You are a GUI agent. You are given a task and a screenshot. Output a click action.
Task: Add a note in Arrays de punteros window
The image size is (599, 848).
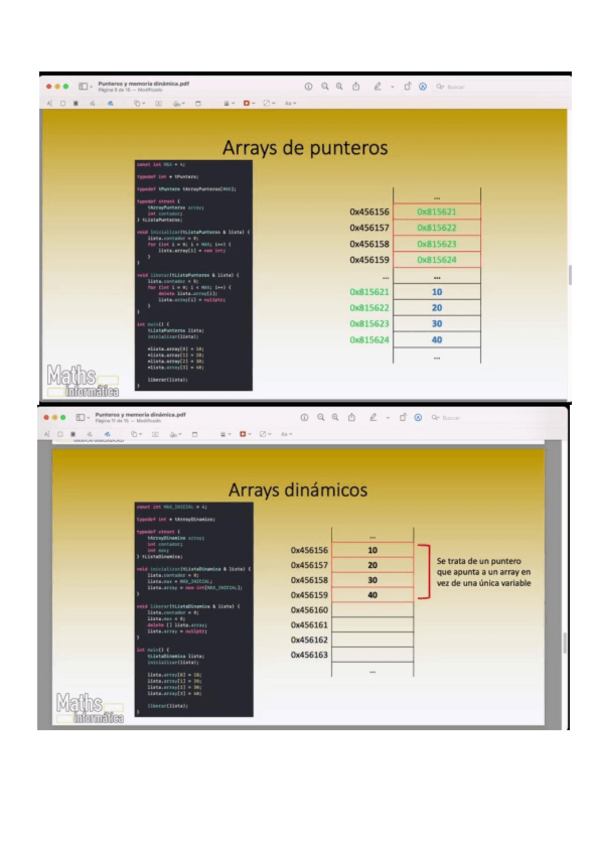(198, 103)
